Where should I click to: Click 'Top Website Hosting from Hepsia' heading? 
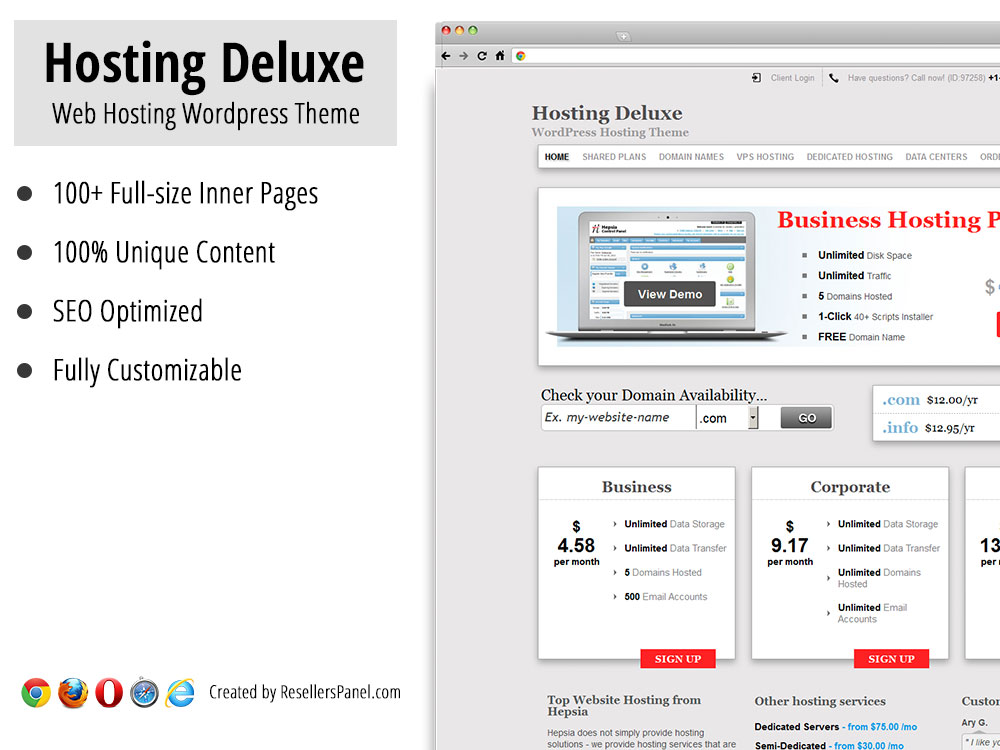click(x=624, y=706)
